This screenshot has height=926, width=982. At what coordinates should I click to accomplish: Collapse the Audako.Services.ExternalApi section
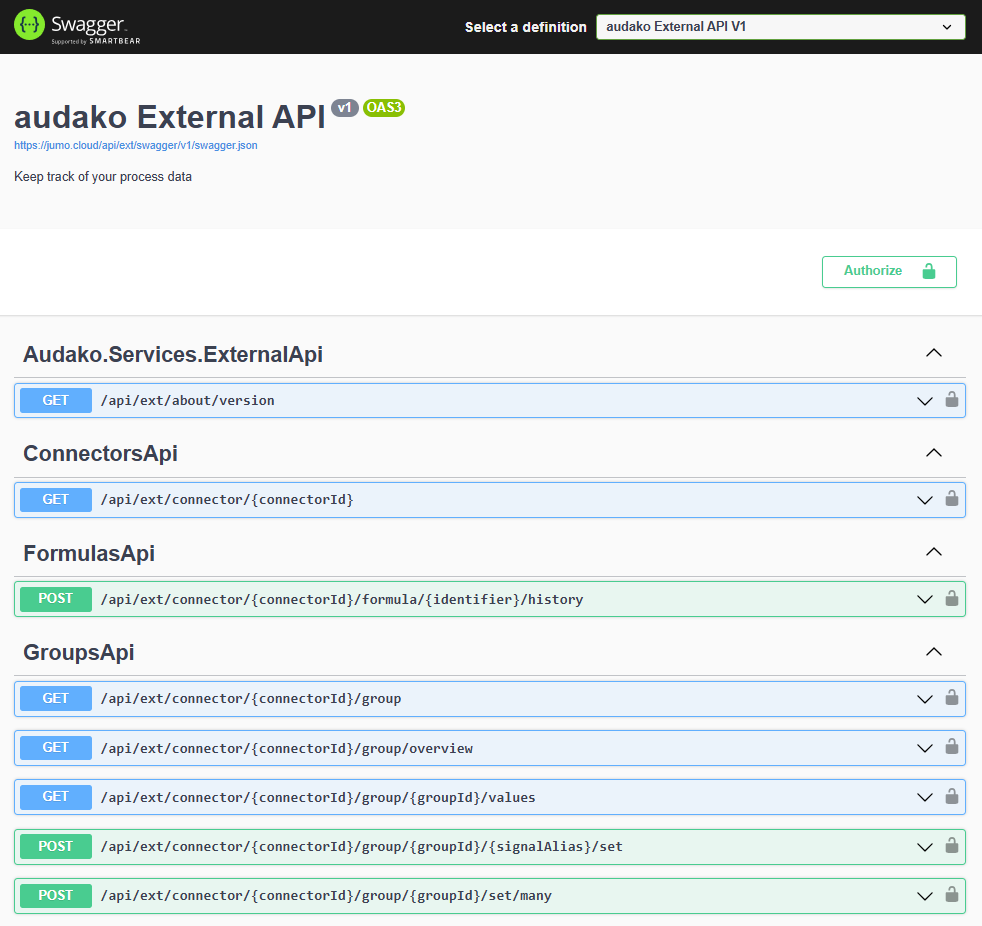tap(934, 353)
